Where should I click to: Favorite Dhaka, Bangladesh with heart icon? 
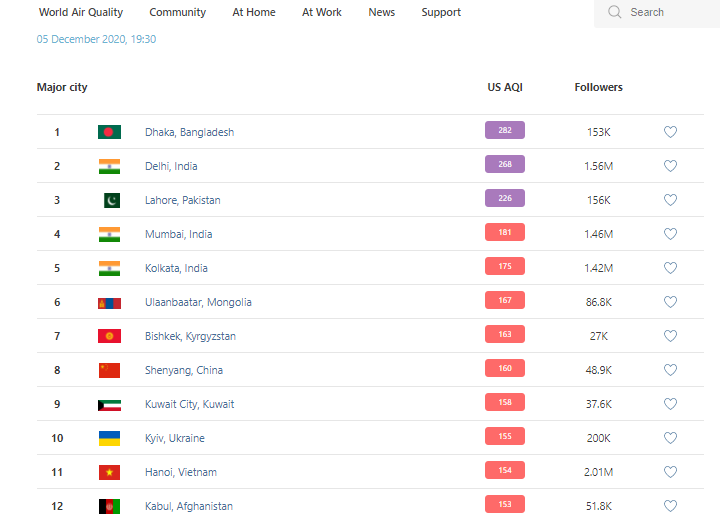pyautogui.click(x=670, y=132)
